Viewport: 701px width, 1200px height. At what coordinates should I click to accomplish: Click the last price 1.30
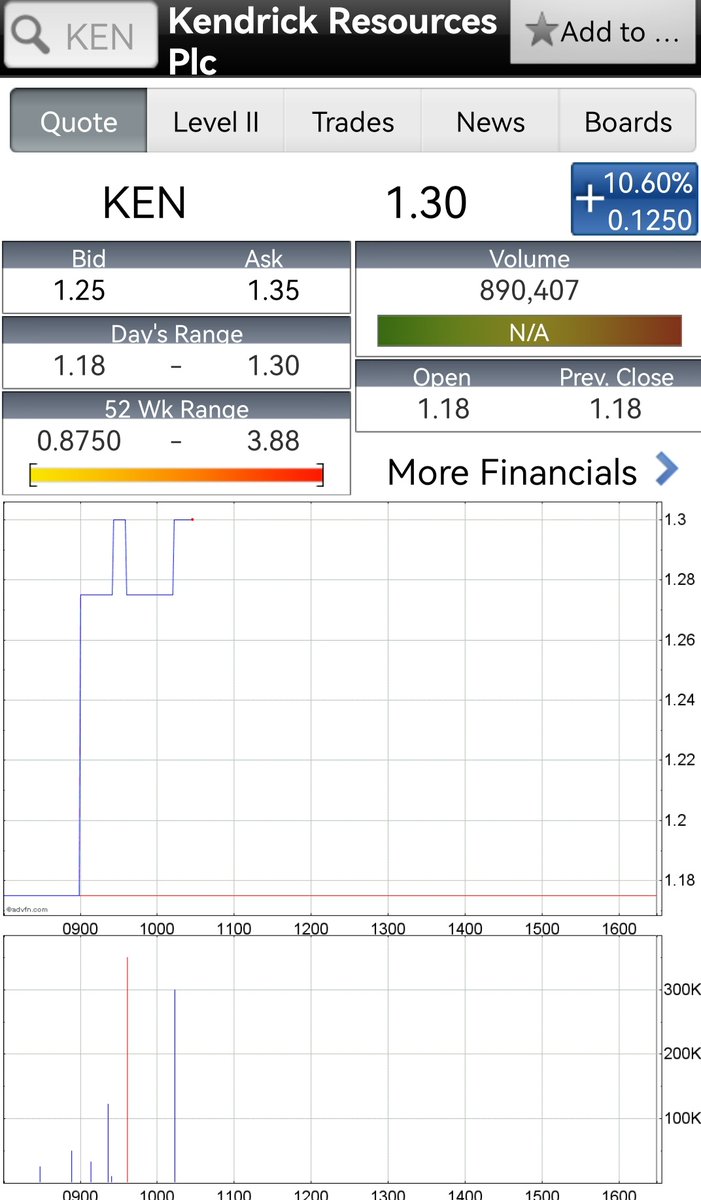click(x=427, y=203)
